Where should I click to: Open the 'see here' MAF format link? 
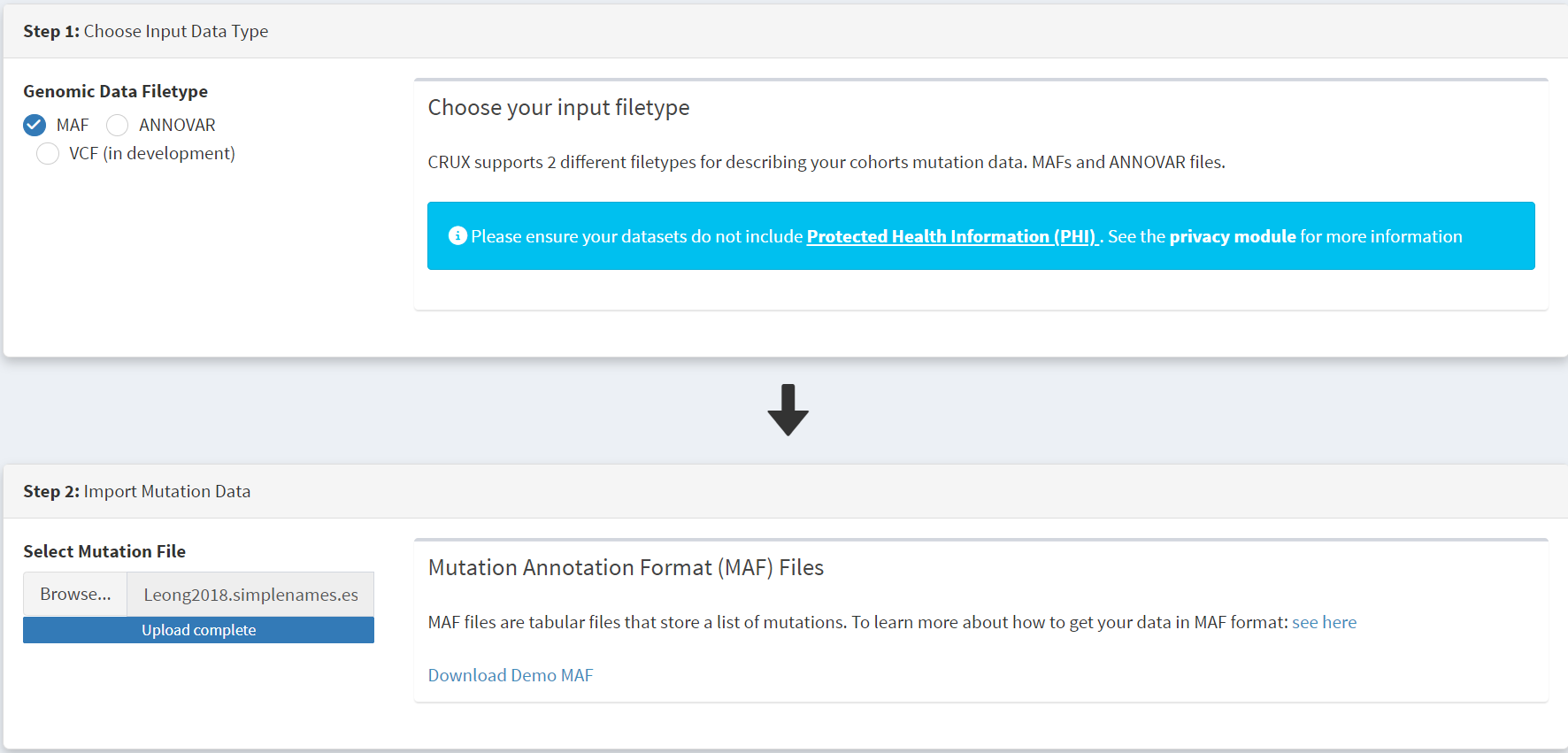coord(1324,622)
